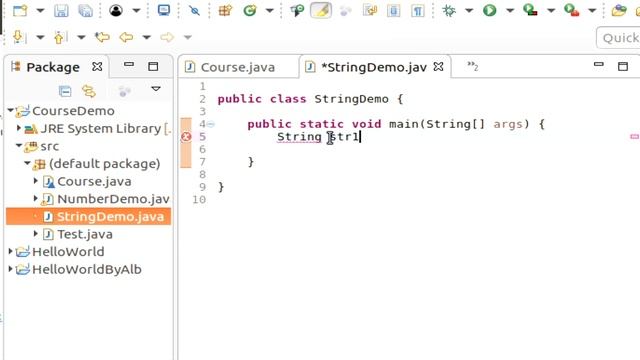Click the New Java Class icon

click(249, 10)
